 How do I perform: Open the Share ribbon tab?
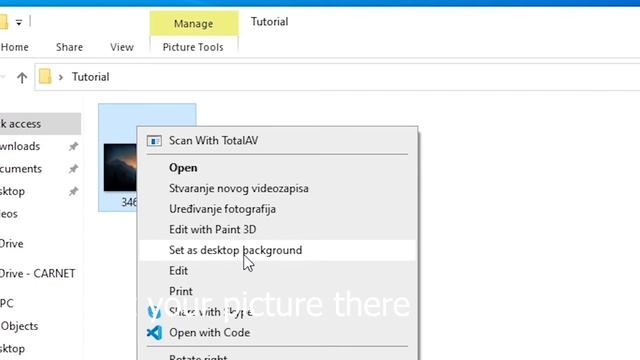point(69,47)
